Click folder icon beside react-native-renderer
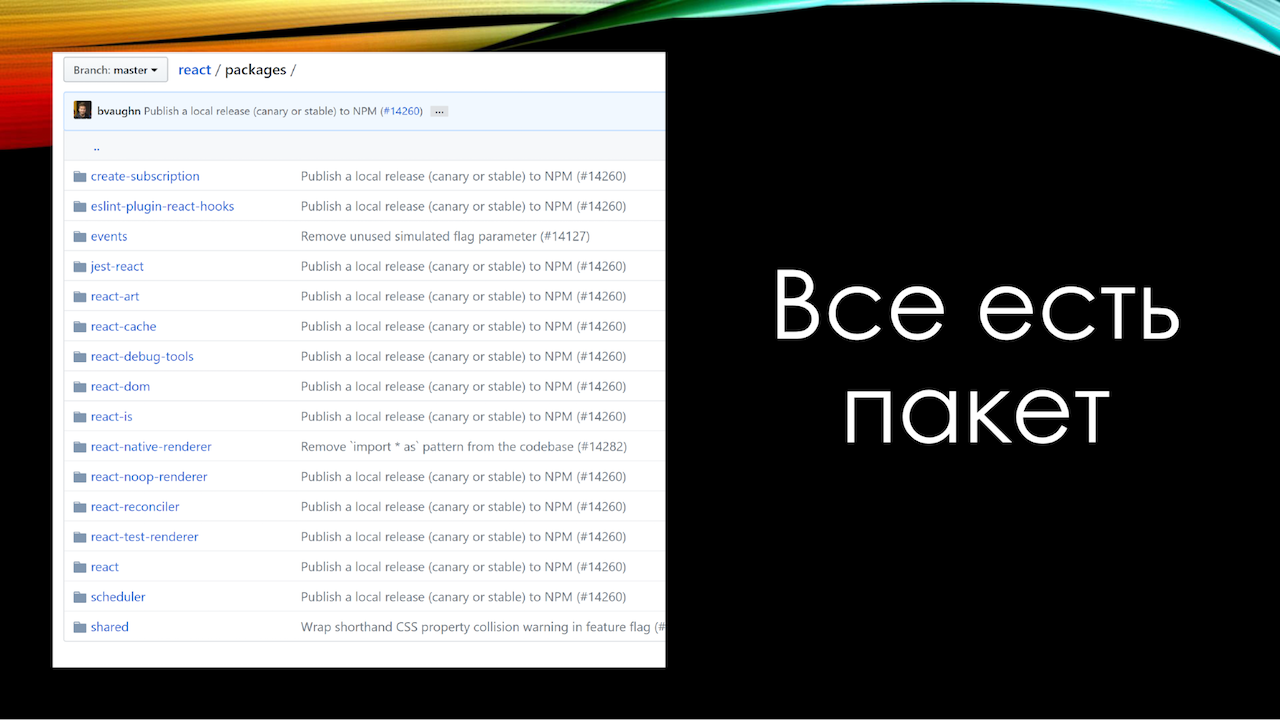The width and height of the screenshot is (1280, 720). 80,447
